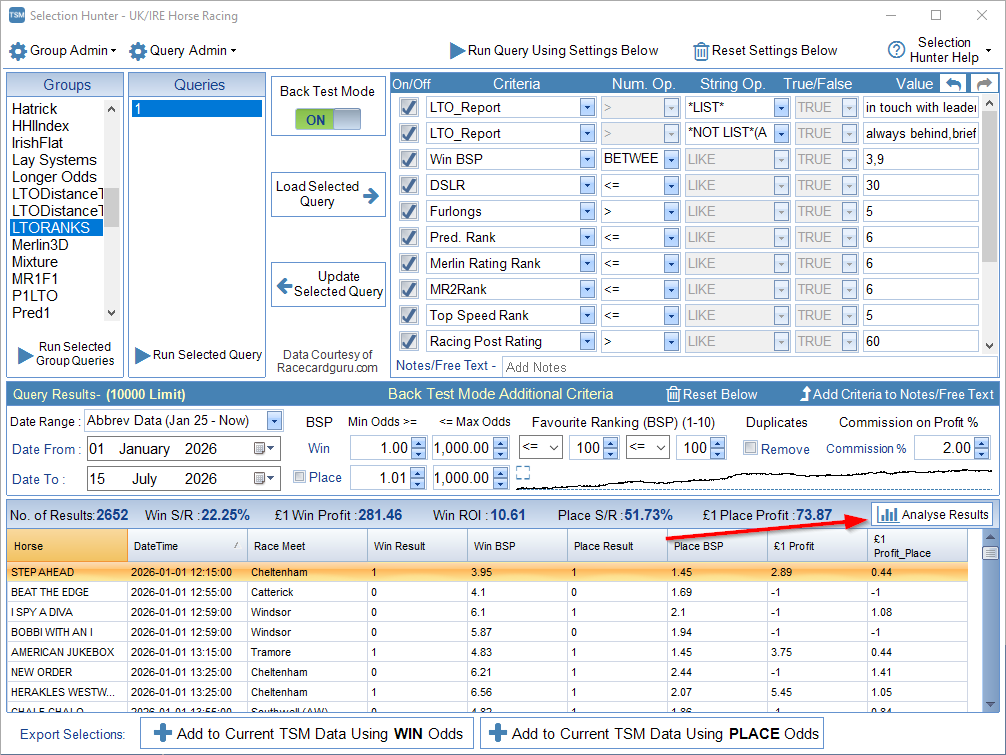Open Date To calendar picker
Image resolution: width=1006 pixels, height=755 pixels.
[264, 478]
